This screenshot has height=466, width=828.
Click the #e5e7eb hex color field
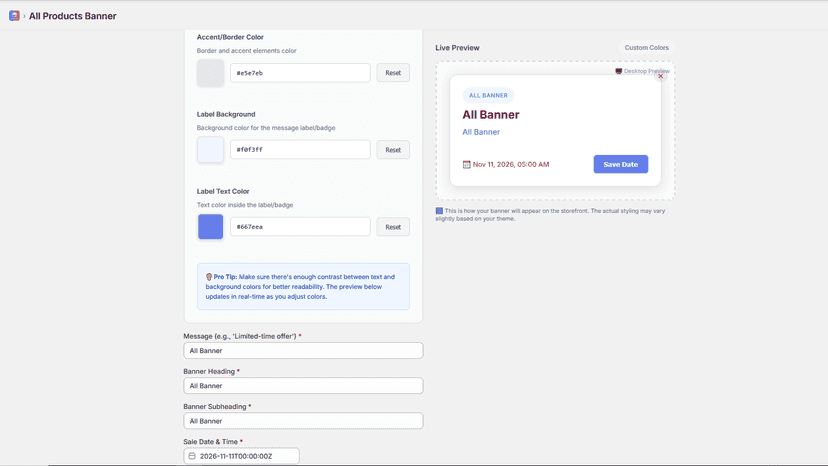coord(300,73)
